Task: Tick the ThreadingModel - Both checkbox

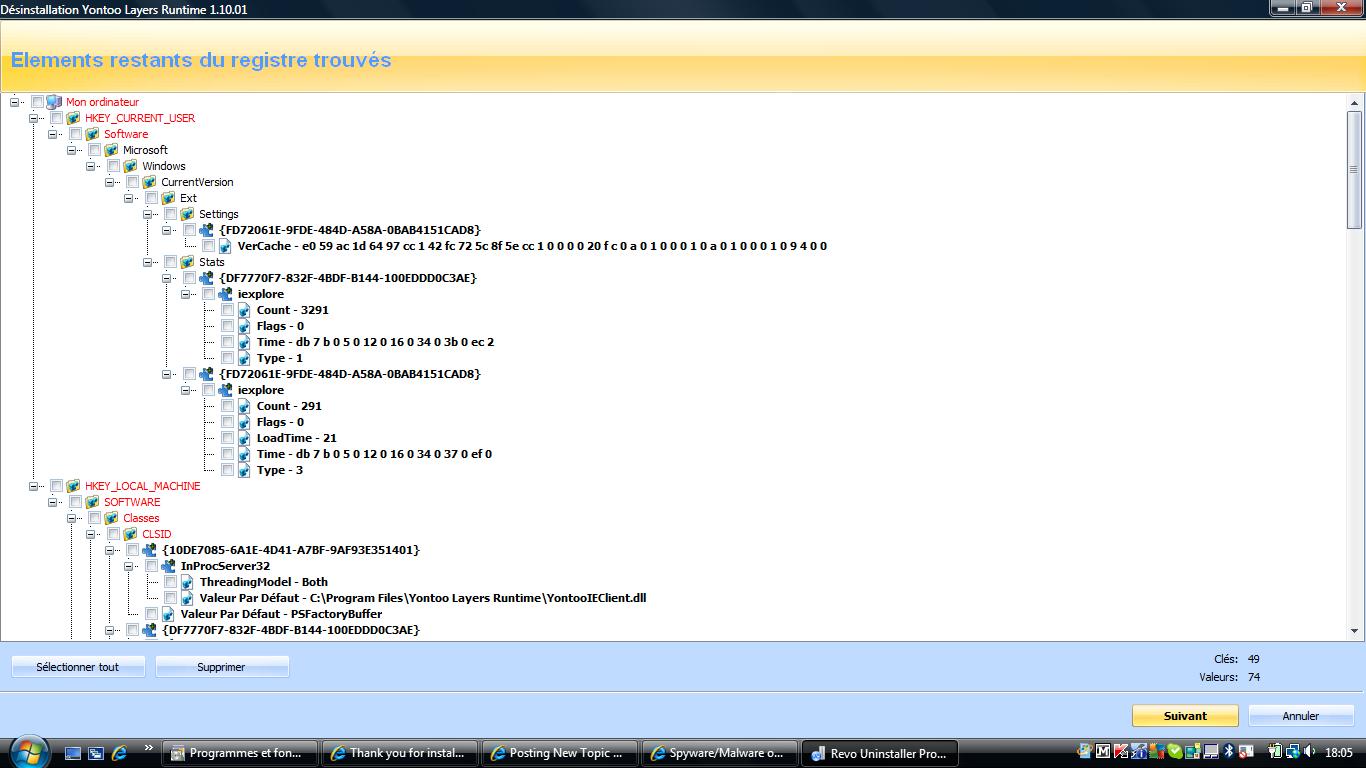Action: (x=170, y=582)
